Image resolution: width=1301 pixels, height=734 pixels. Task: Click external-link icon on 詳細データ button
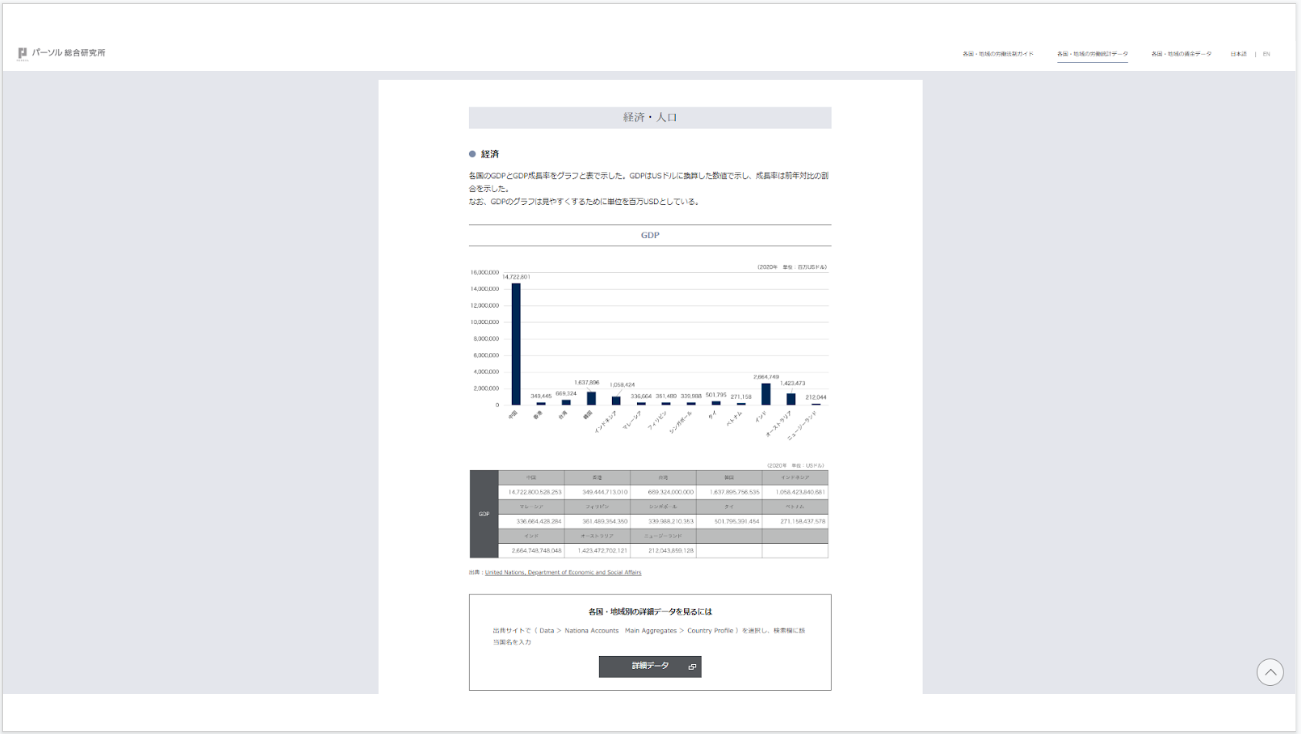(x=692, y=667)
